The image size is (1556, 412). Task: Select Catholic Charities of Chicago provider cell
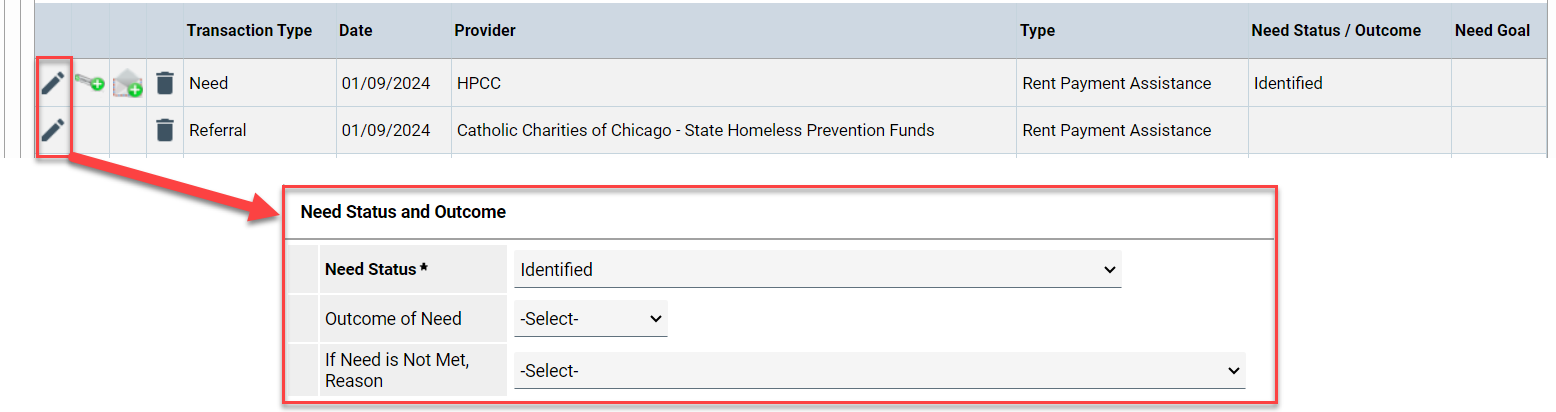point(695,130)
